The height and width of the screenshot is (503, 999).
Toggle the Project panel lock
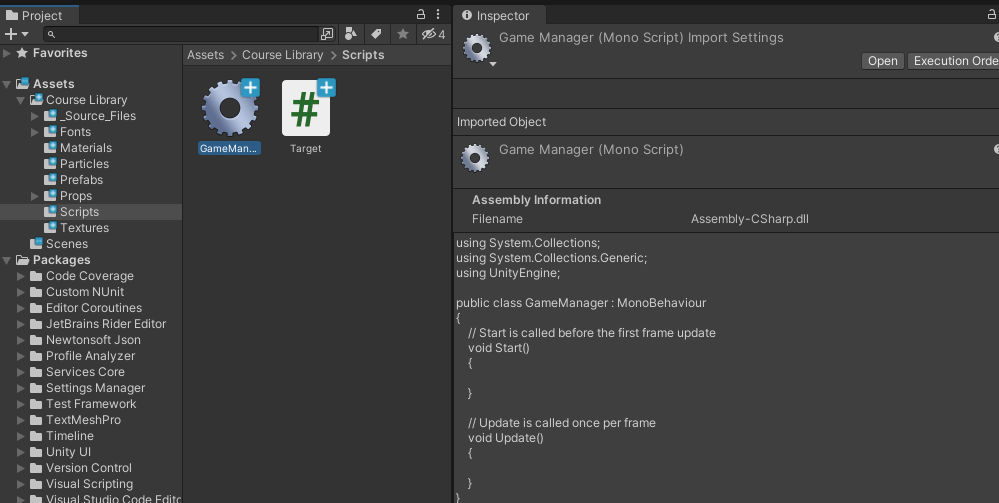420,14
